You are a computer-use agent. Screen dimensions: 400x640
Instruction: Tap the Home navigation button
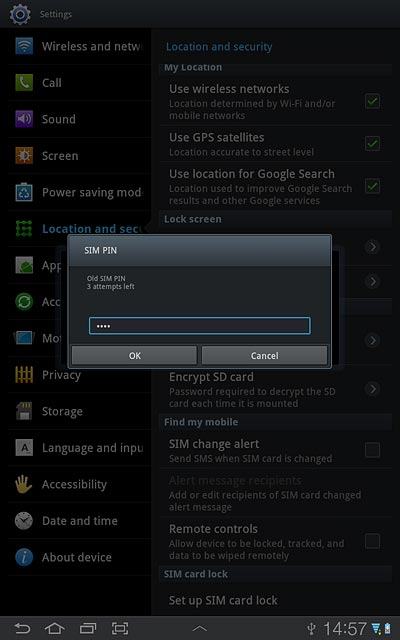(55, 628)
